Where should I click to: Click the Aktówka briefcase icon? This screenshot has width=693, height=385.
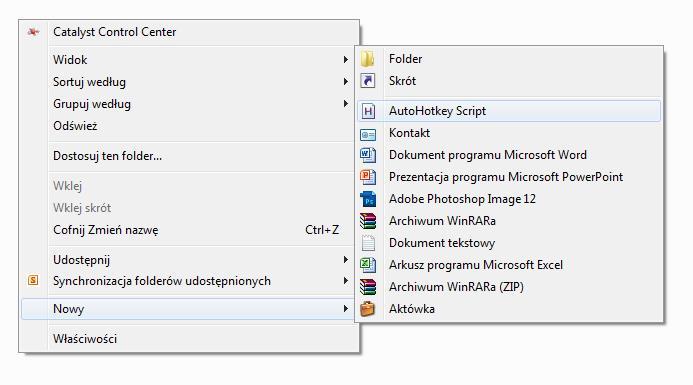click(367, 309)
